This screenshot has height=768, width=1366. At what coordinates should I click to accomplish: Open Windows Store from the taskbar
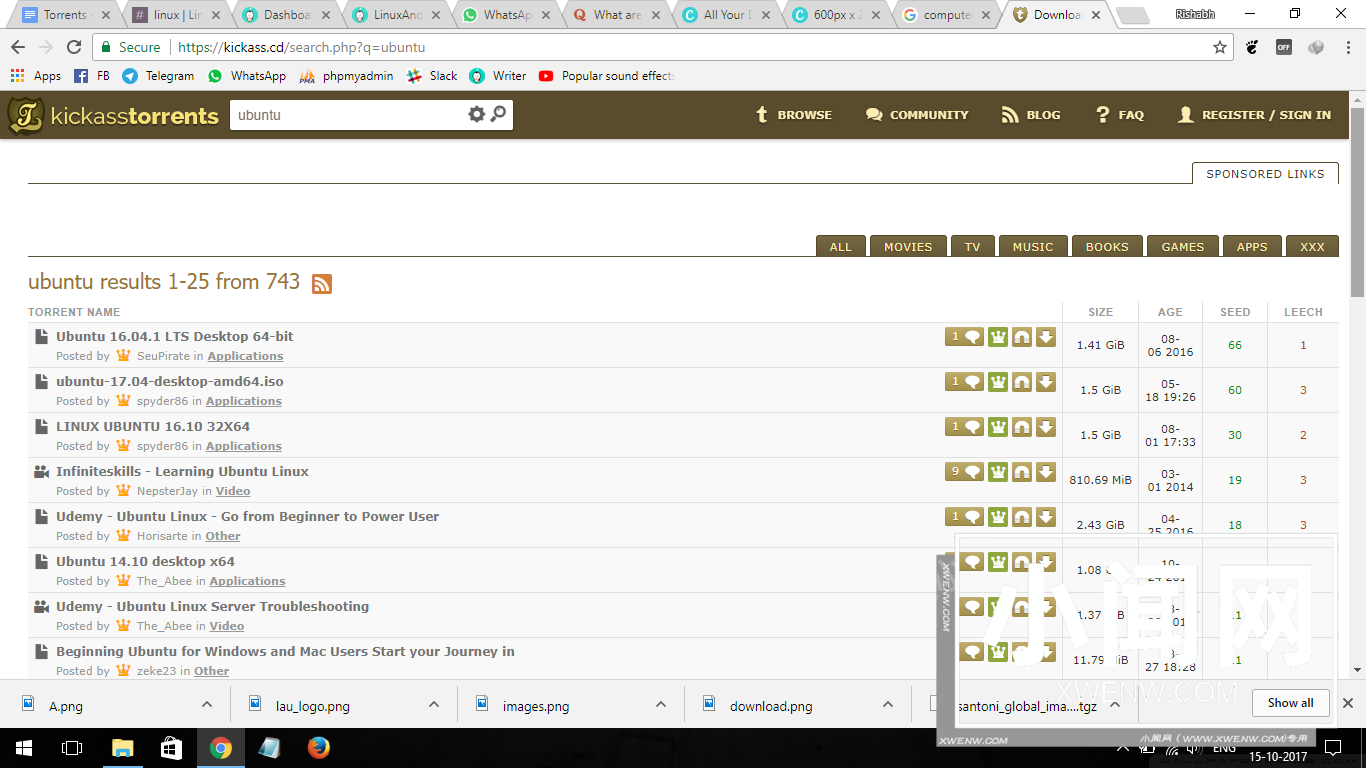171,747
